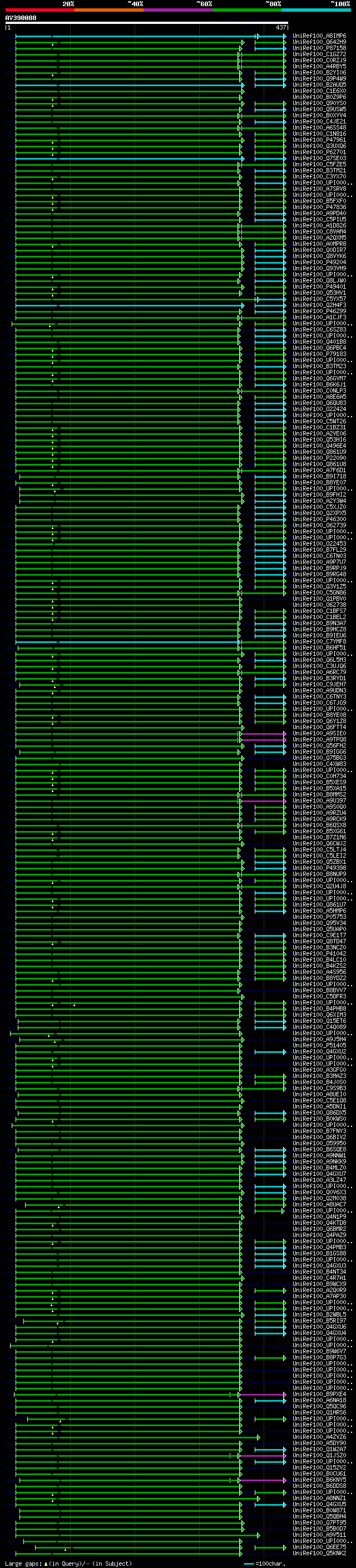This screenshot has width=356, height=1568.
Task: Select the UniRef100_B3TM21 label
Action: pos(319,170)
